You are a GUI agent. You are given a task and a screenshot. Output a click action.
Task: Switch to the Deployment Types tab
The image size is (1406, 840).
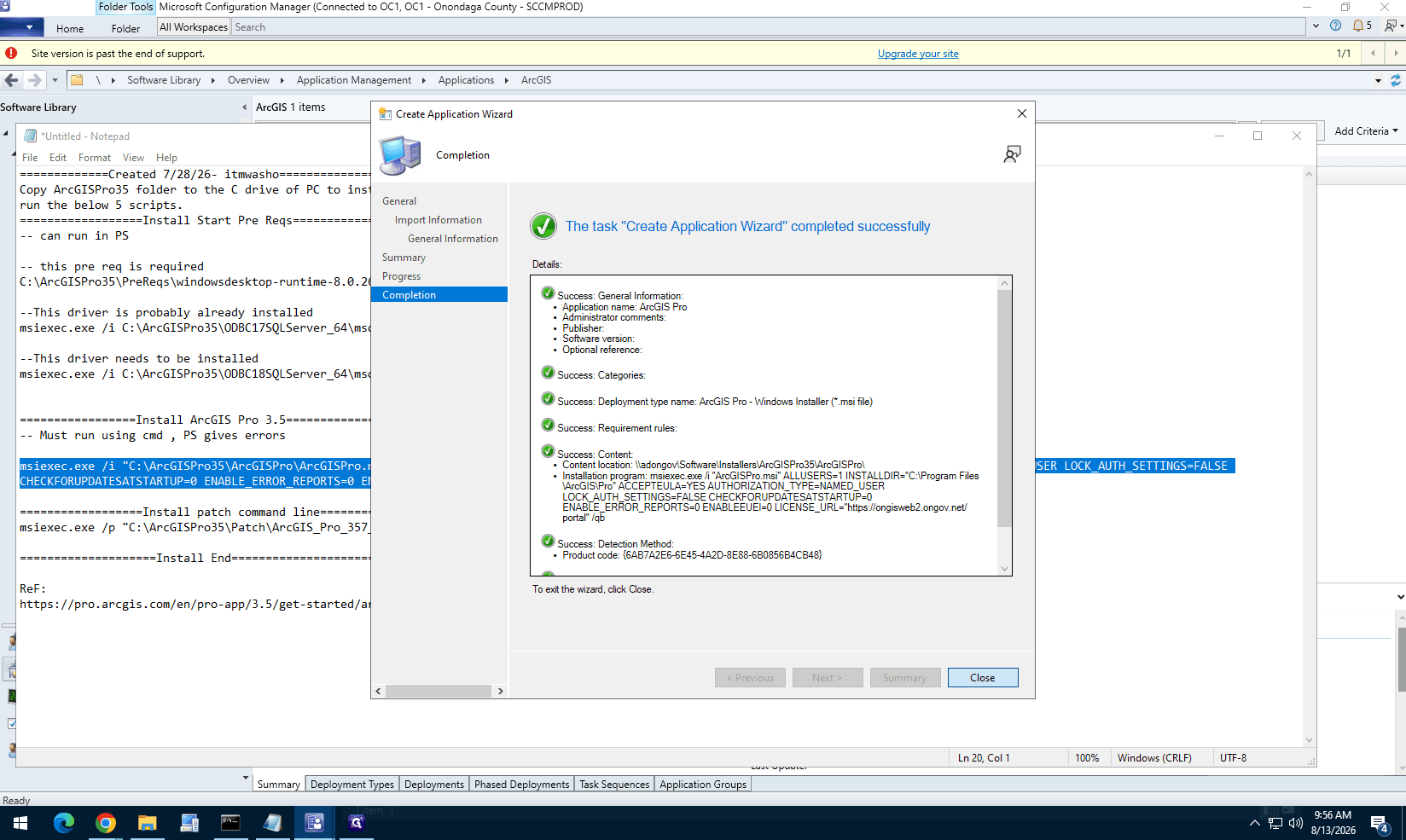352,784
